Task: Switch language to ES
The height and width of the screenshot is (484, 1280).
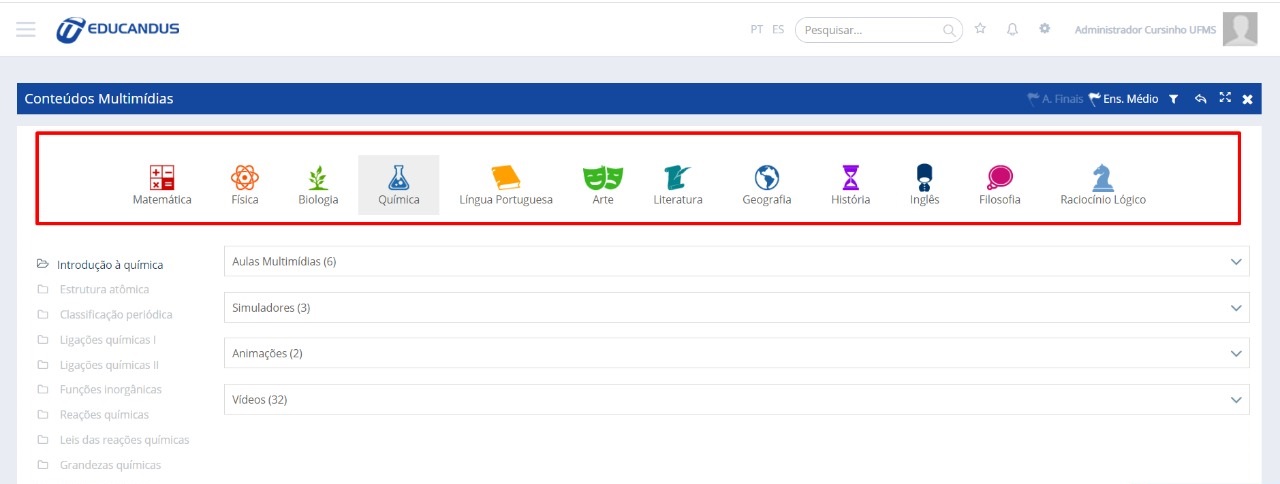Action: [x=778, y=30]
